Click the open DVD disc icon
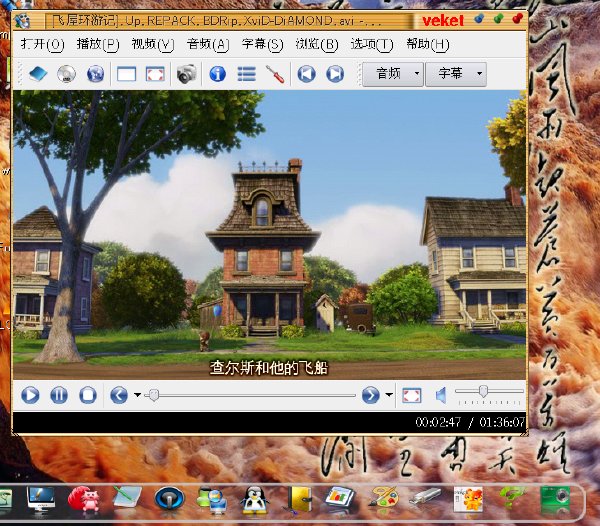Image resolution: width=600 pixels, height=526 pixels. click(66, 74)
